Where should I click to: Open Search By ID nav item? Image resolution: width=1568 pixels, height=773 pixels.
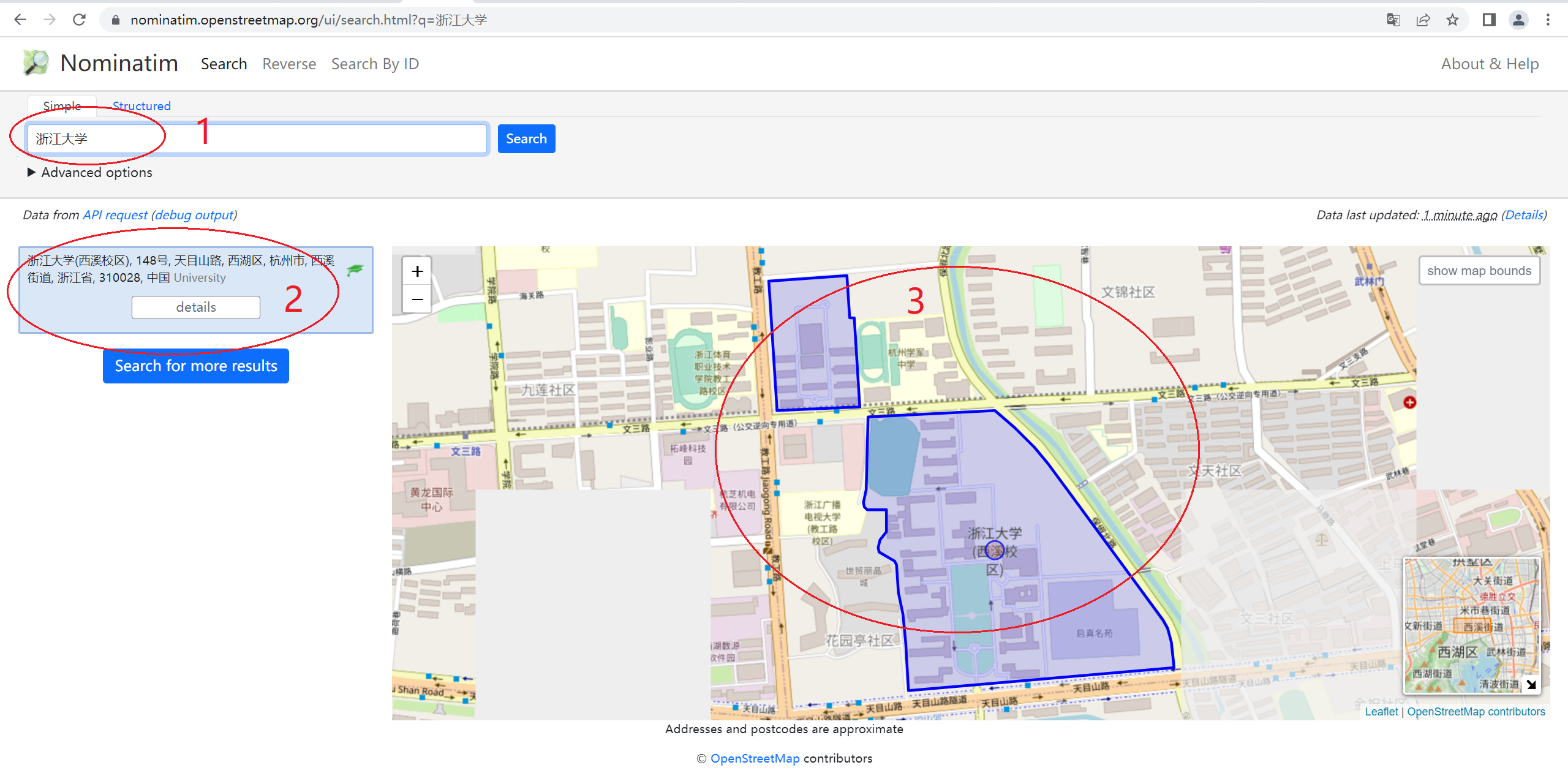point(375,64)
